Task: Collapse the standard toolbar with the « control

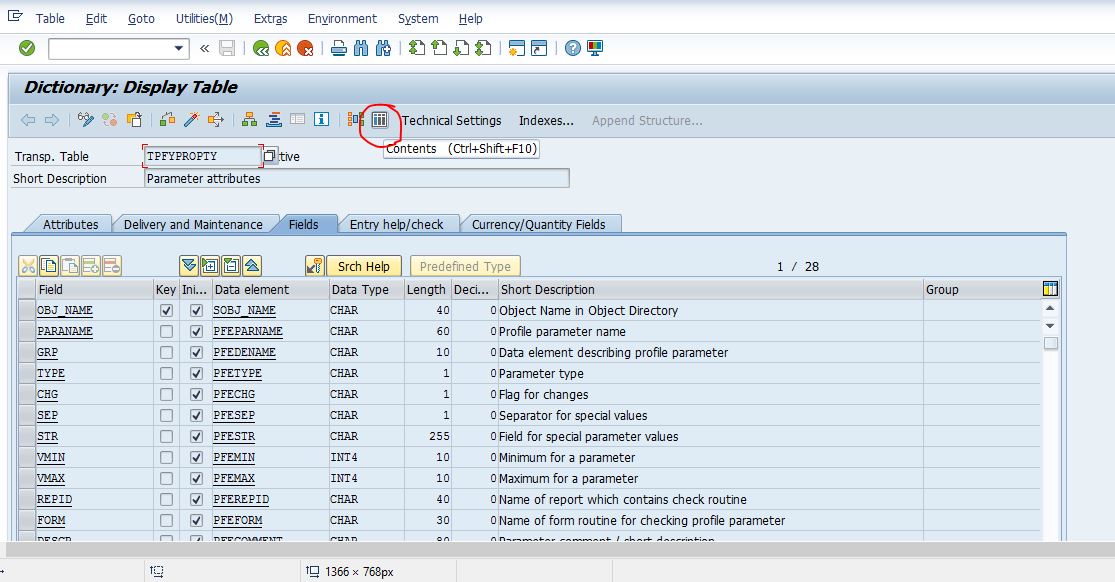Action: (x=205, y=47)
